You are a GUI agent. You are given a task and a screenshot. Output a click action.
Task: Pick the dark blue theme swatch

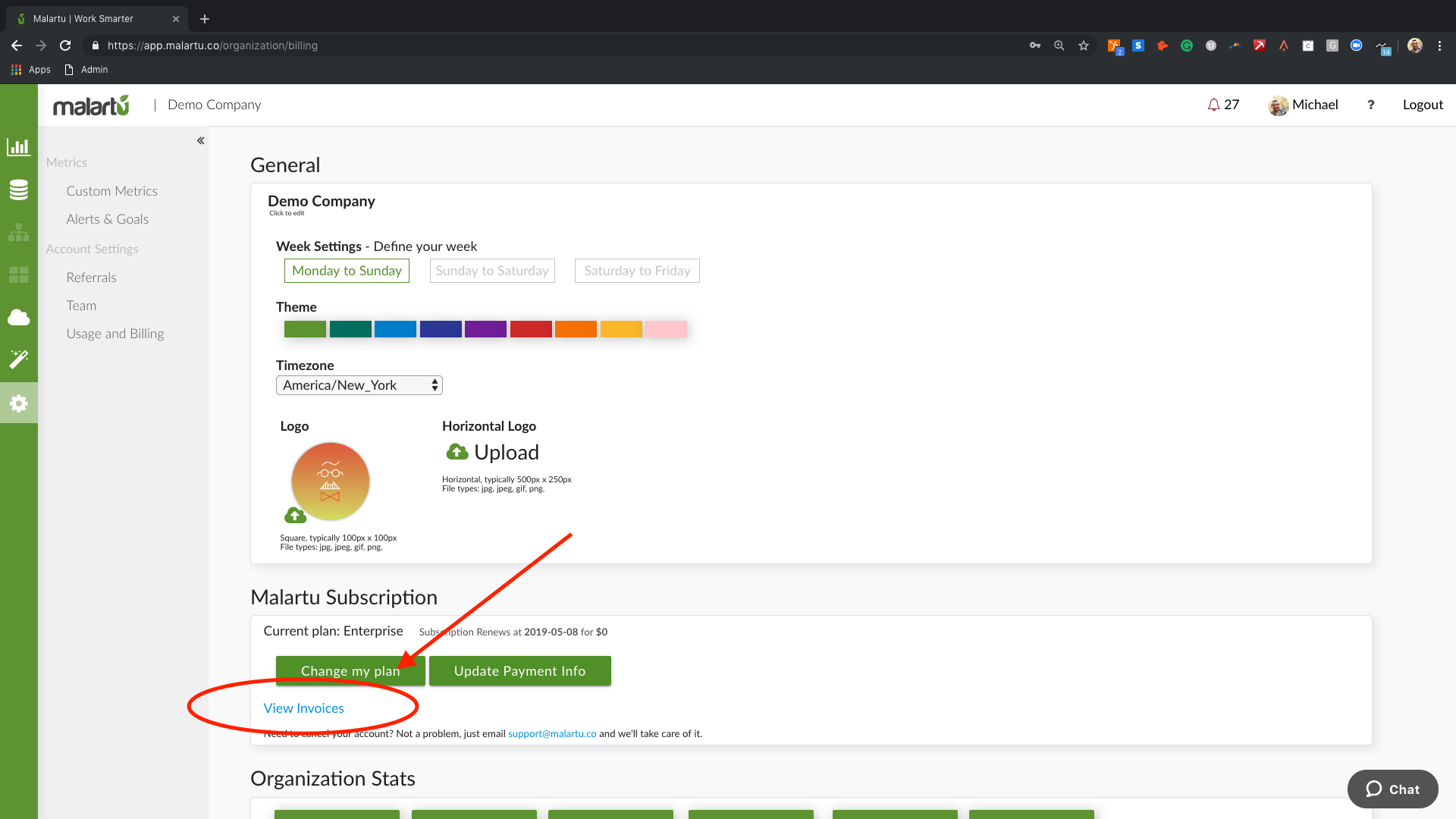click(441, 329)
